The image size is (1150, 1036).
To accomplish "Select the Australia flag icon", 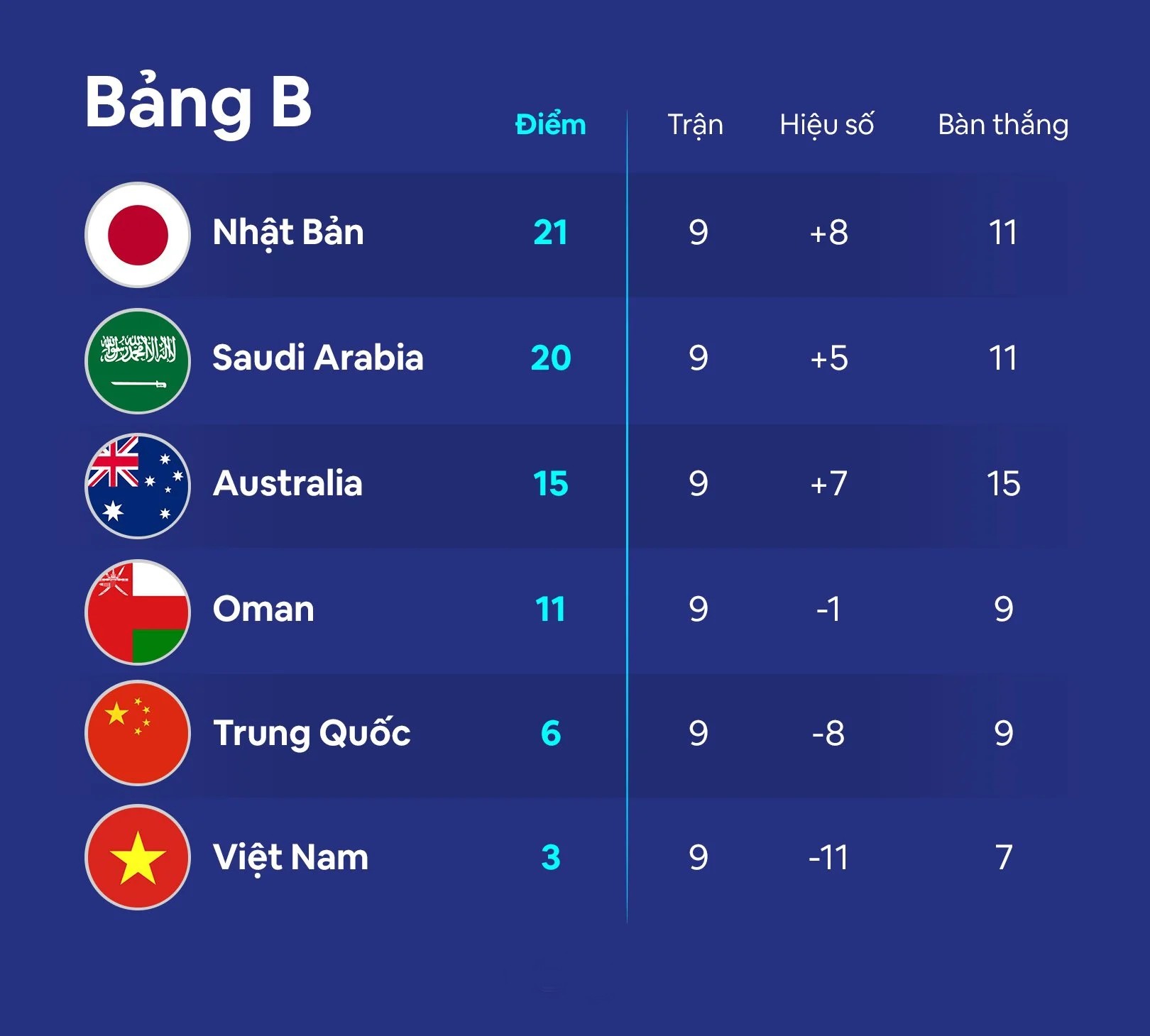I will pos(138,486).
